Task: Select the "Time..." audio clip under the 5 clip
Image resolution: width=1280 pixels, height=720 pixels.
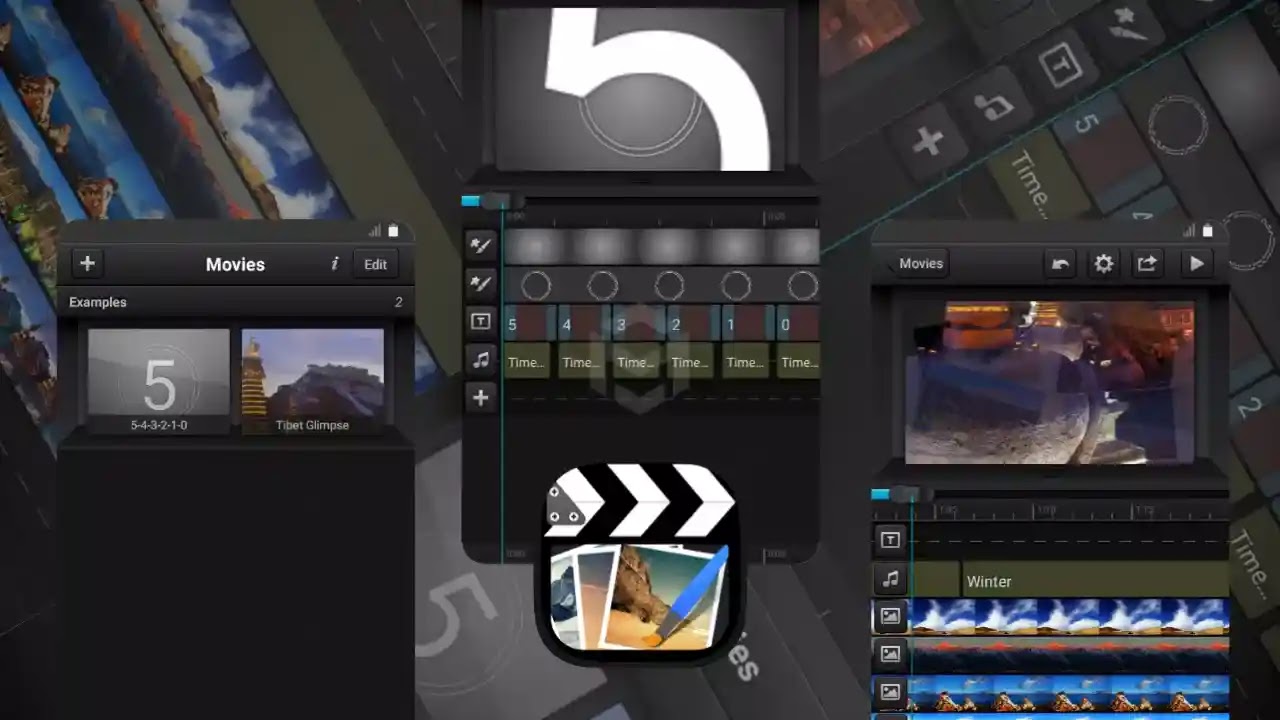Action: tap(527, 361)
